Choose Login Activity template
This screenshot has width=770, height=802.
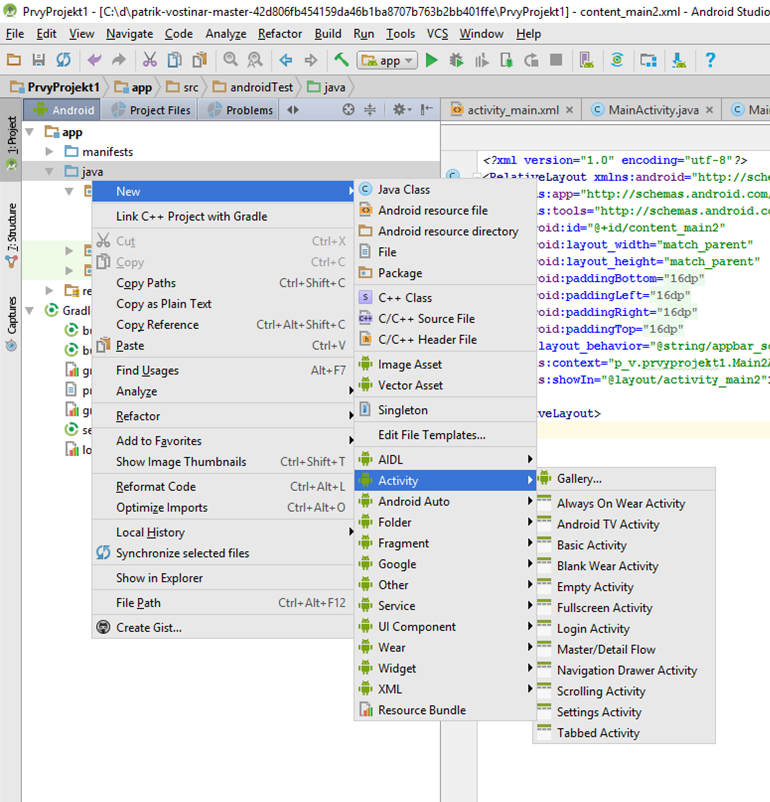[624, 629]
